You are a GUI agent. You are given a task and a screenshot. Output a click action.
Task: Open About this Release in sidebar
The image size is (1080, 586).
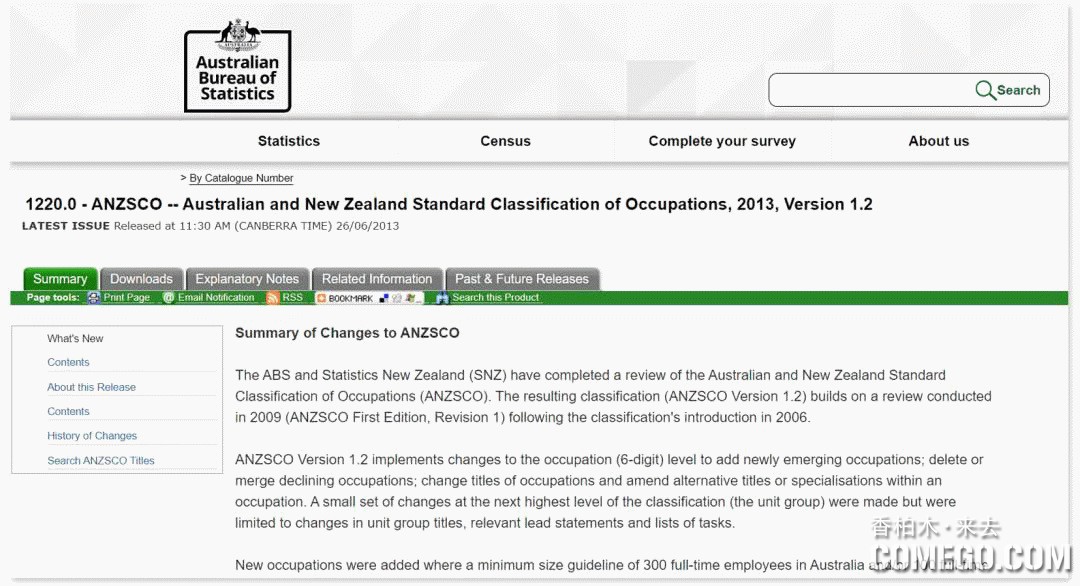pyautogui.click(x=91, y=387)
